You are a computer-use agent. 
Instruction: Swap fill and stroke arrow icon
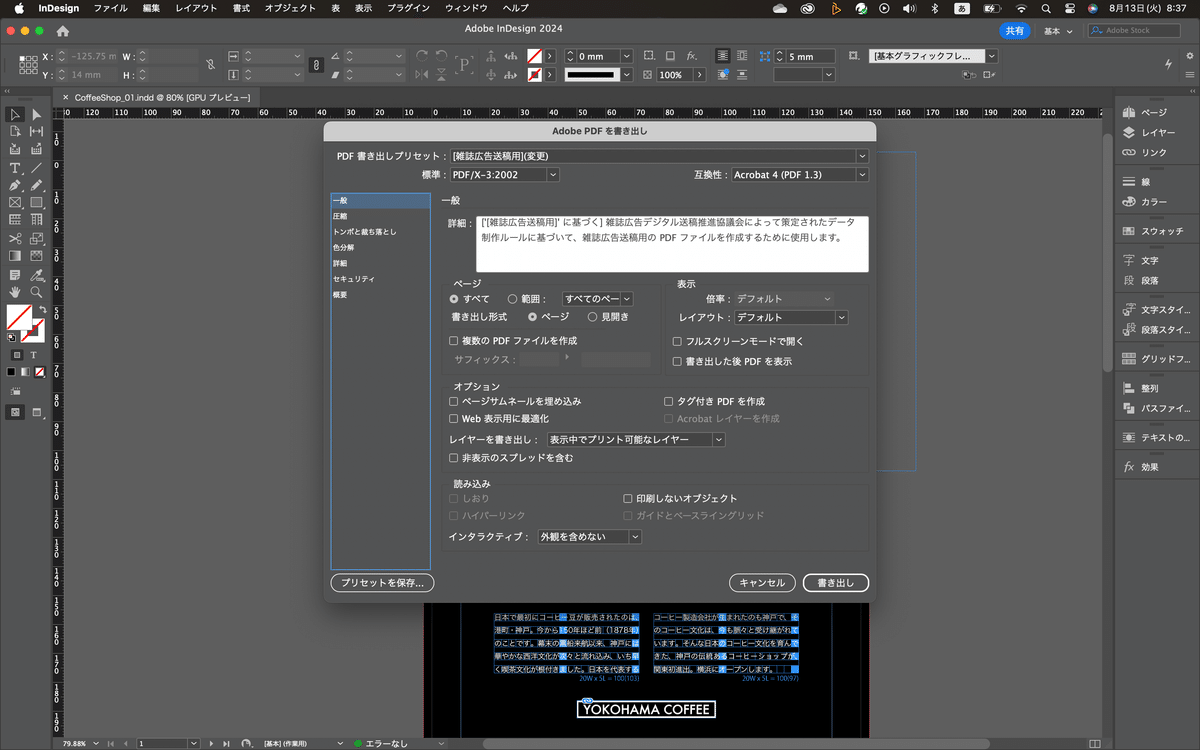click(41, 310)
